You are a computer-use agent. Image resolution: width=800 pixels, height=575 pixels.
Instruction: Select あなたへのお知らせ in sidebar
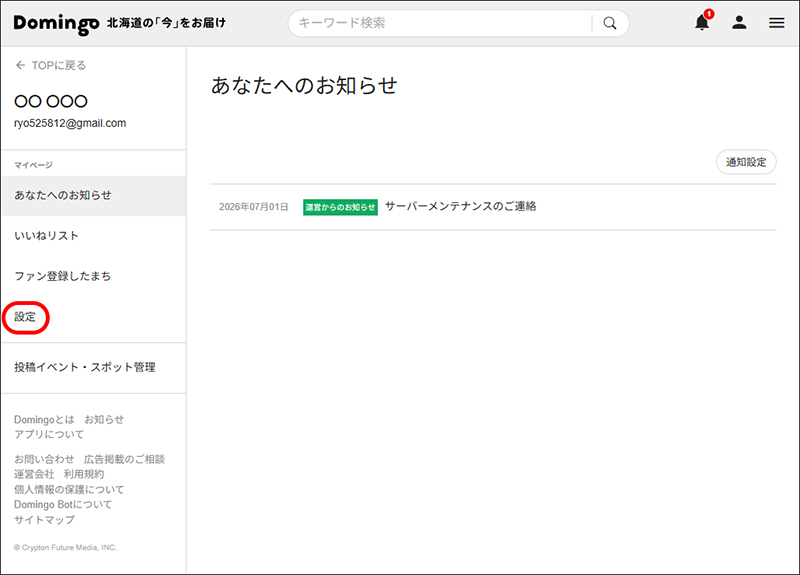click(94, 195)
